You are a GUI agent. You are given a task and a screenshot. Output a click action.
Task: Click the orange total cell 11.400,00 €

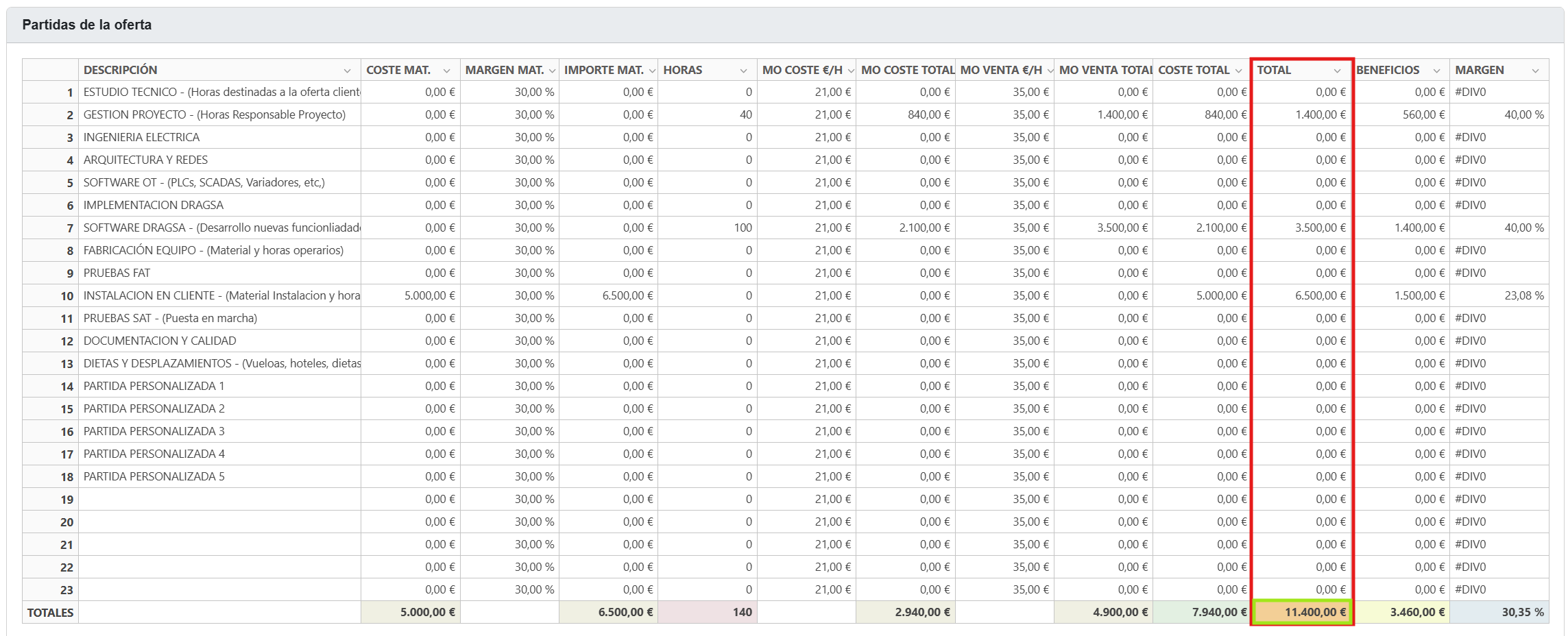pos(1302,612)
